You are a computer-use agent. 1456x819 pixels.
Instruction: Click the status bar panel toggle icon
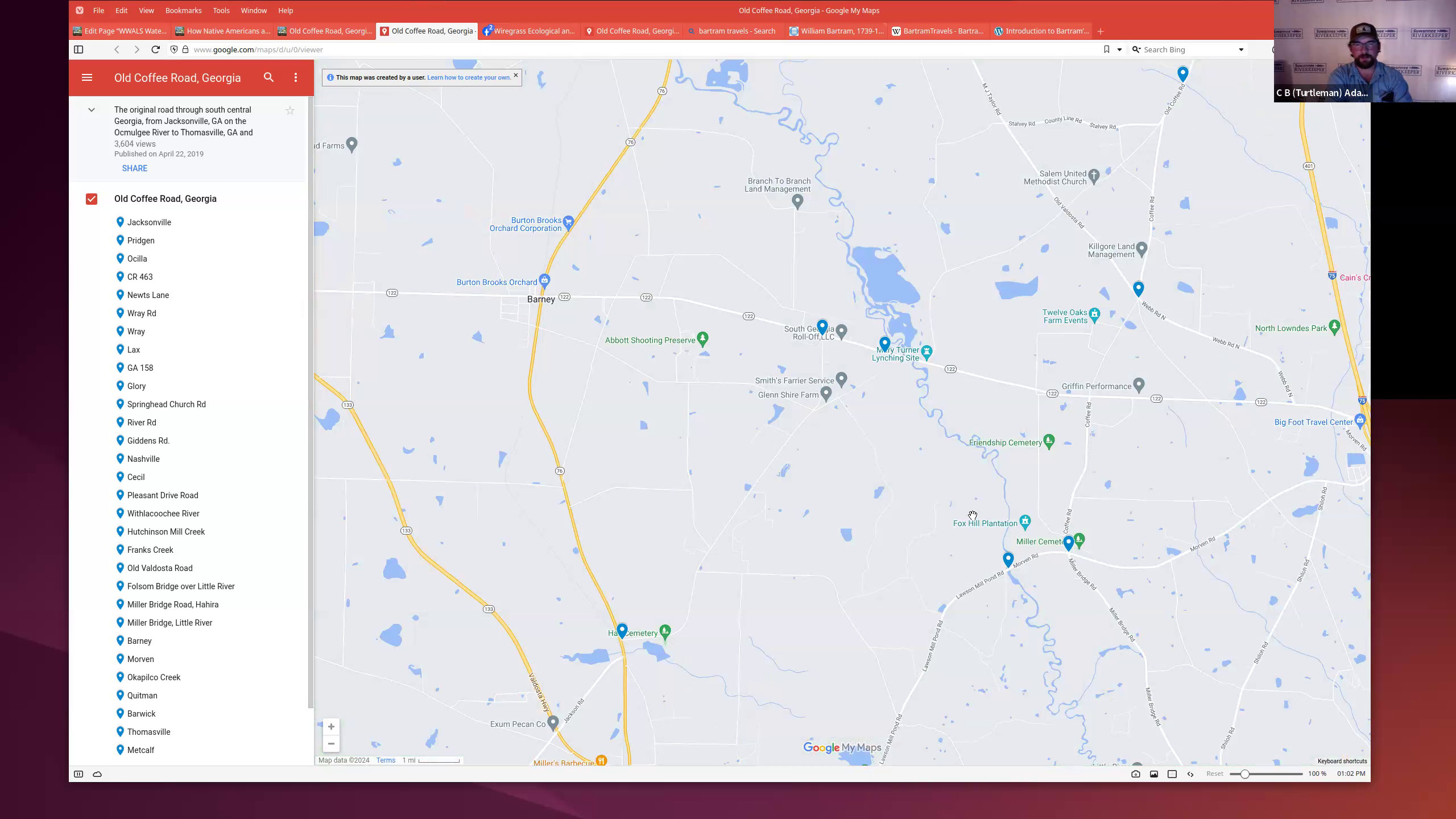click(x=78, y=774)
